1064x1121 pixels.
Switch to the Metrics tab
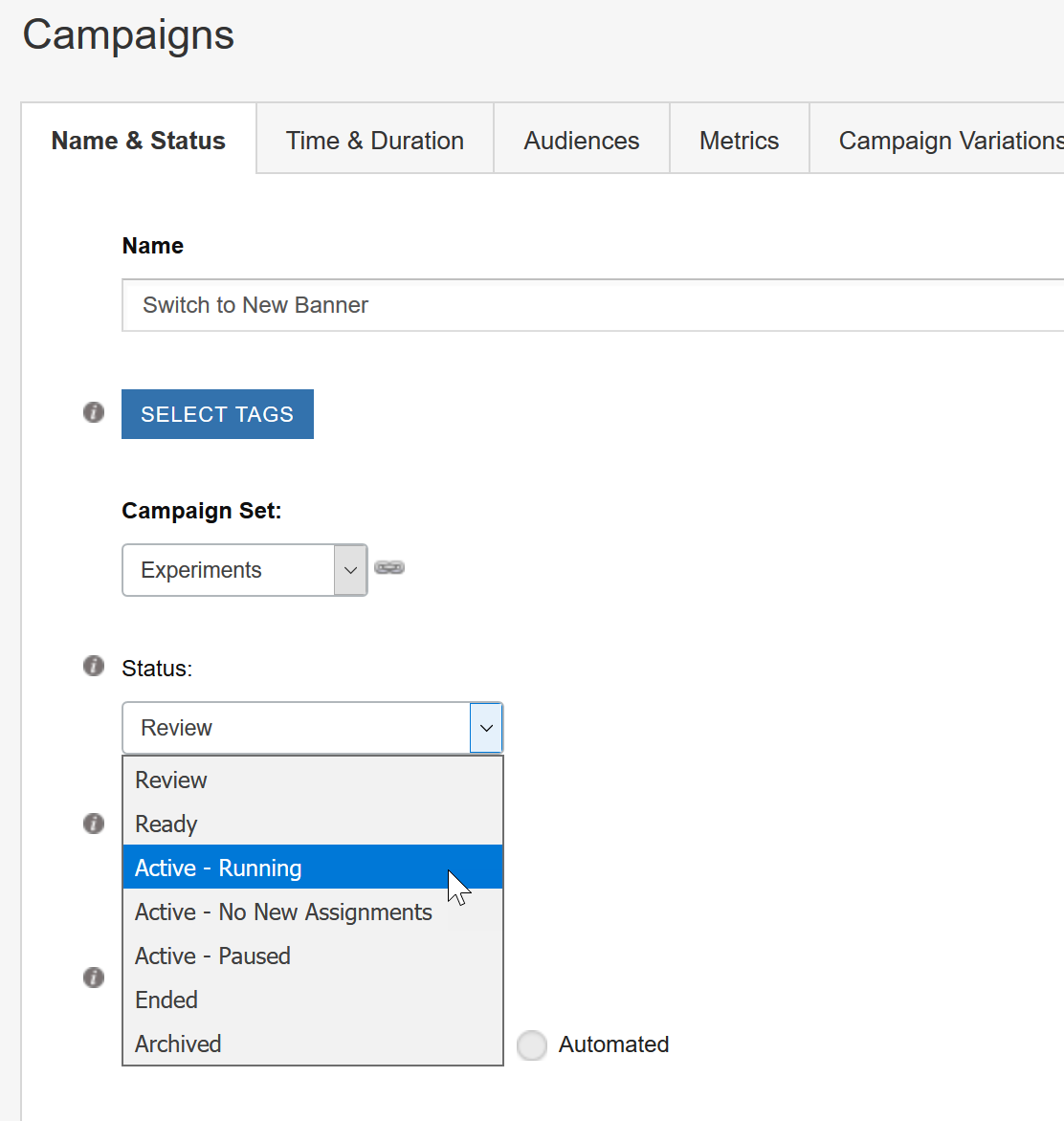739,140
